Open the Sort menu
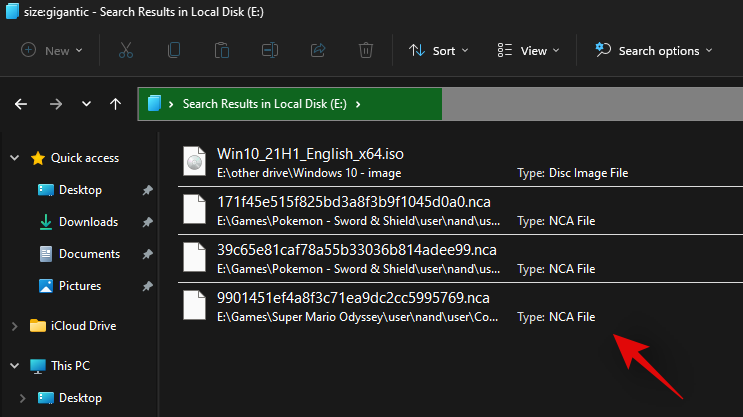The image size is (743, 417). click(432, 50)
